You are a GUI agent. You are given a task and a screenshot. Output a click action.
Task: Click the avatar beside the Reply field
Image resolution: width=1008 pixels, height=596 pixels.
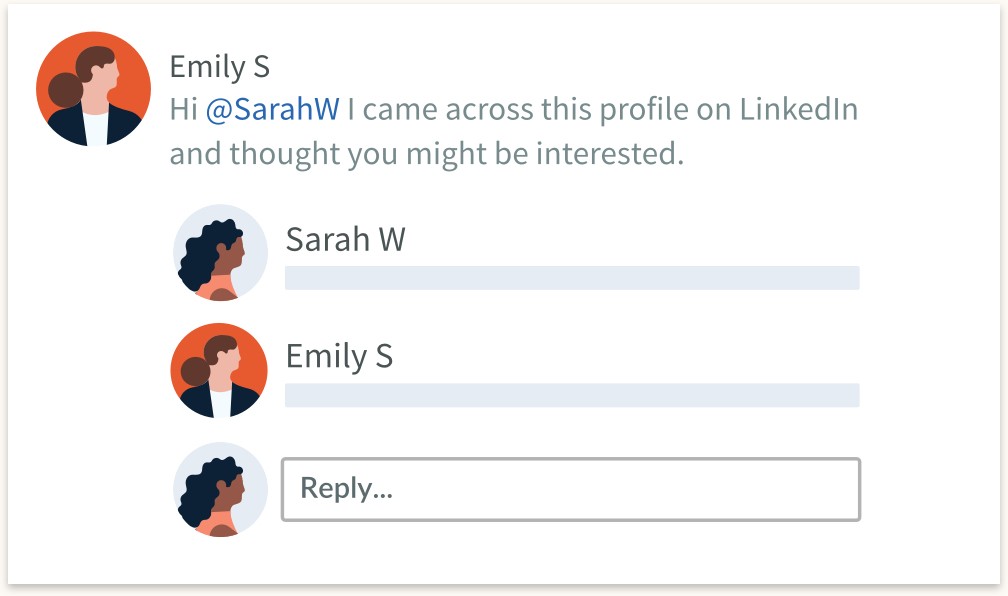(220, 489)
